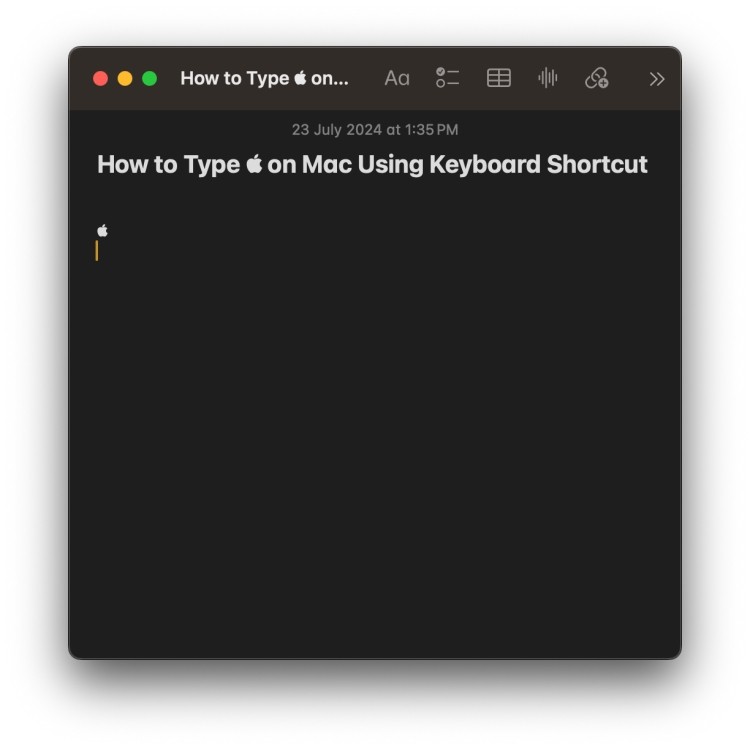
Task: Place cursor on the Apple symbol in the note body
Action: [102, 231]
